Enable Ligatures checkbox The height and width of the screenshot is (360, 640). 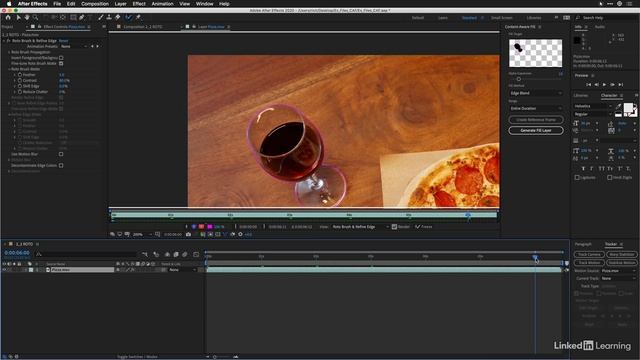click(x=577, y=178)
